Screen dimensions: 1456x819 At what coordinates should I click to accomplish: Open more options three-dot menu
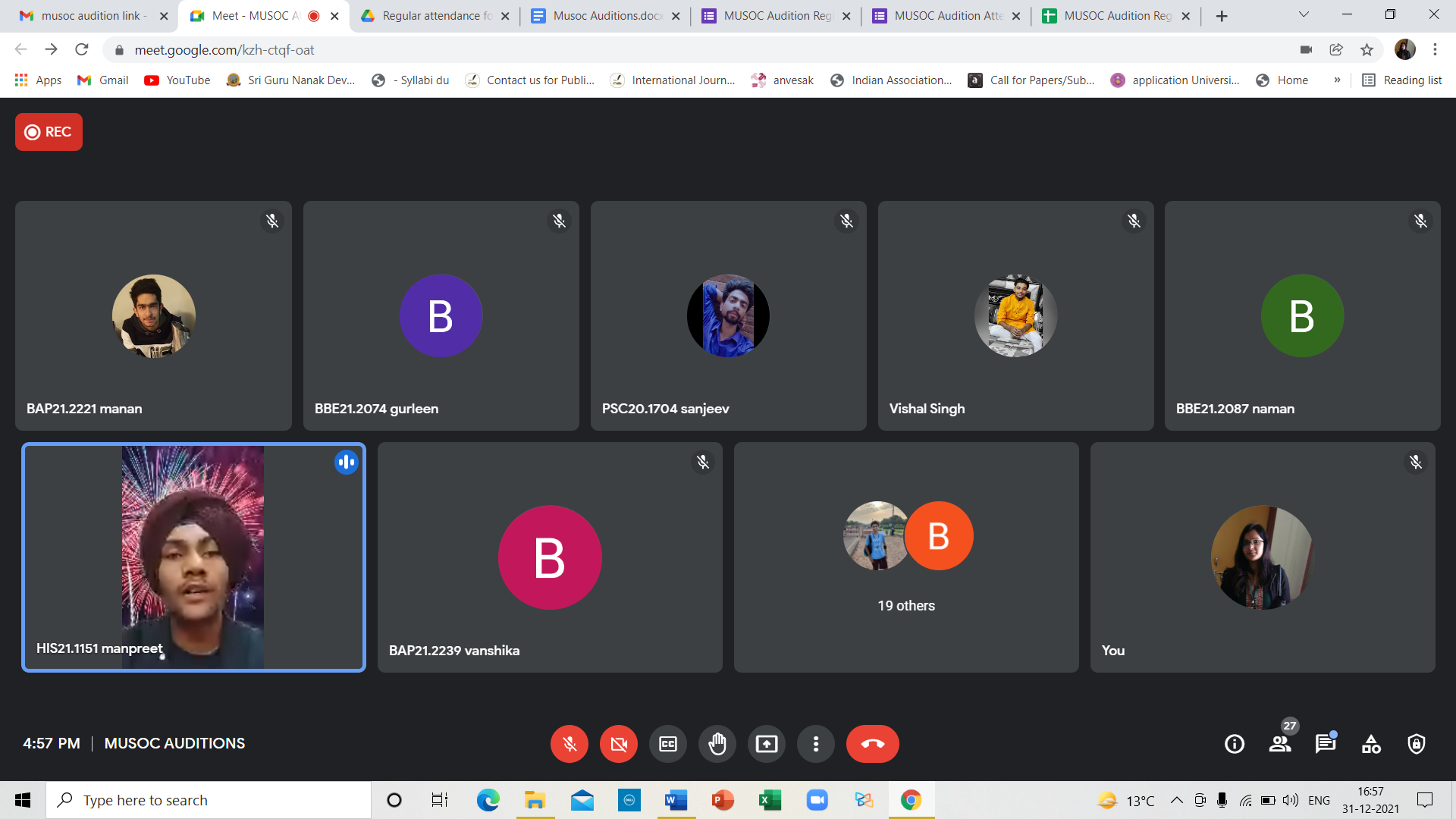pos(816,744)
